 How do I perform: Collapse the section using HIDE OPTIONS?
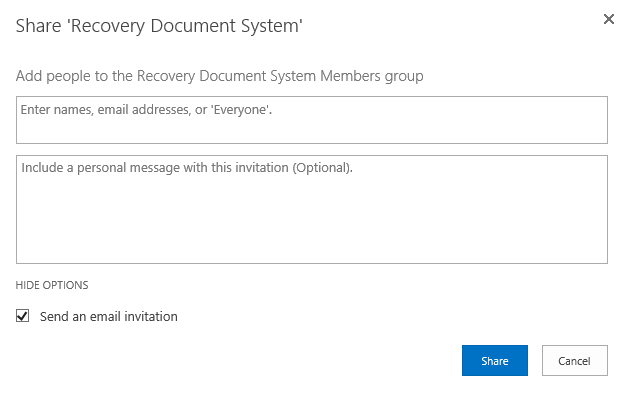point(52,285)
